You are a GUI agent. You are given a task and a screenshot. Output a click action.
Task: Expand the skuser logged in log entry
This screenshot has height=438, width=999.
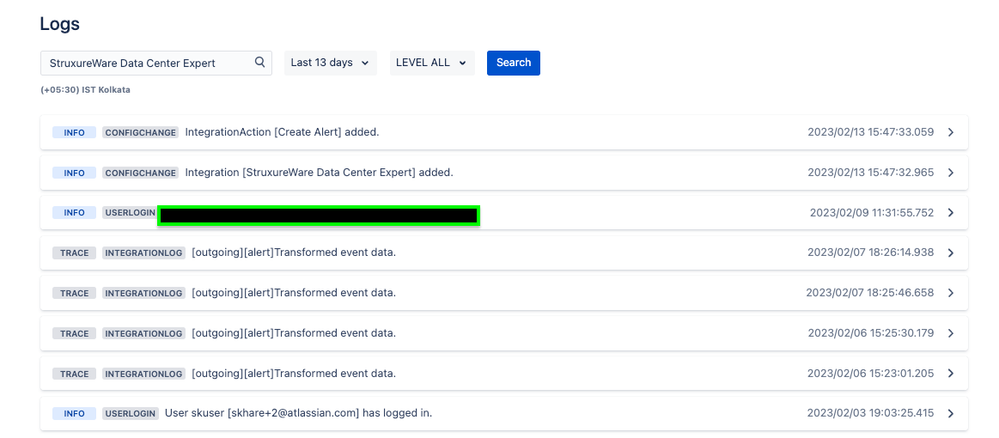951,414
